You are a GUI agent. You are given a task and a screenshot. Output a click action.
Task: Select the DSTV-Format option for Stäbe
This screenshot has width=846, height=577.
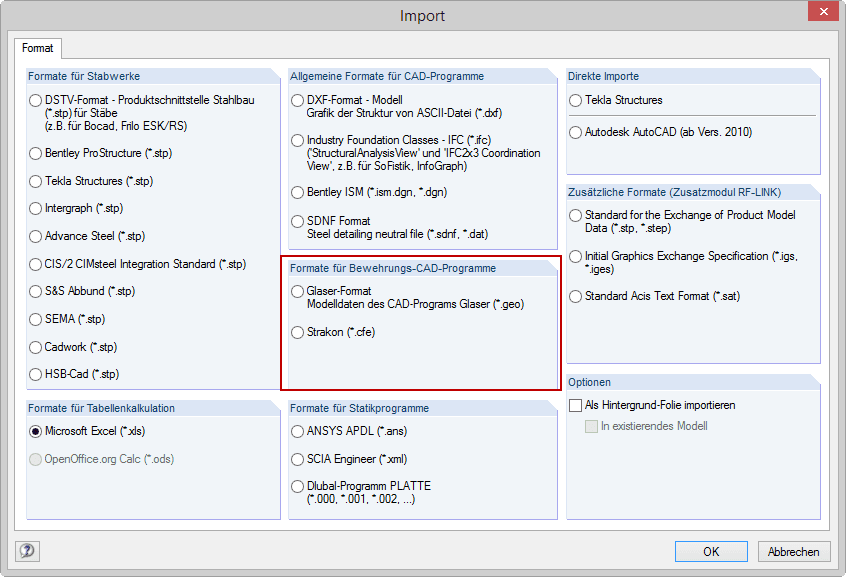[33, 101]
